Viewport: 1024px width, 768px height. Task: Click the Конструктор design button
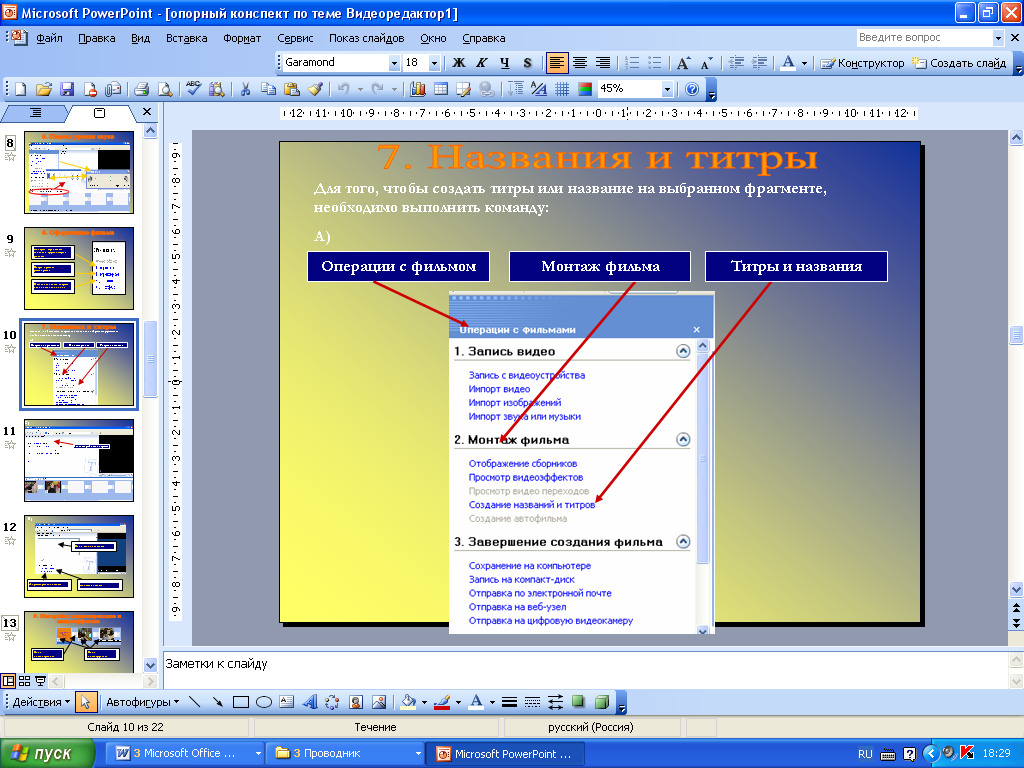862,63
